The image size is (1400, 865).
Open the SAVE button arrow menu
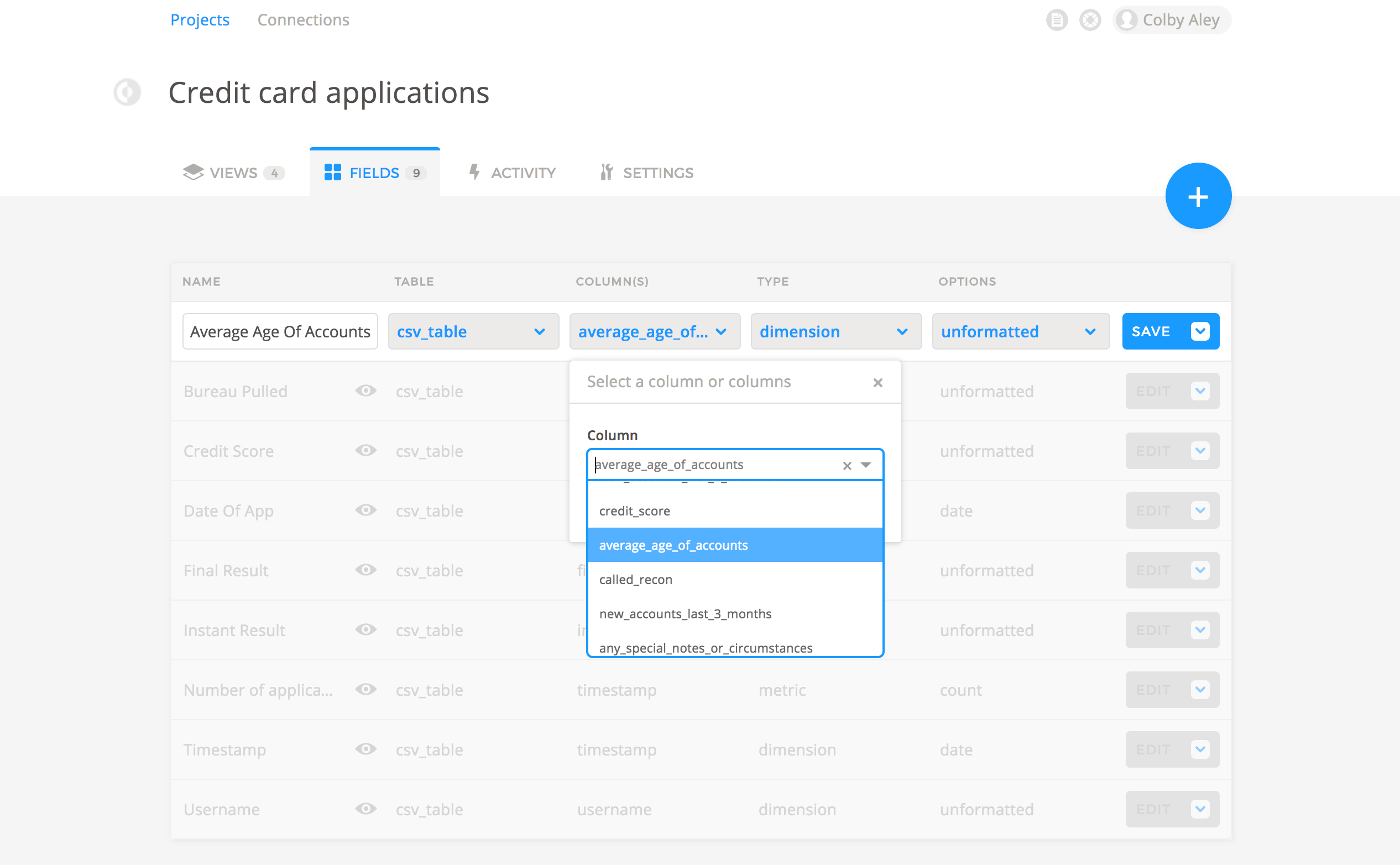pyautogui.click(x=1200, y=331)
